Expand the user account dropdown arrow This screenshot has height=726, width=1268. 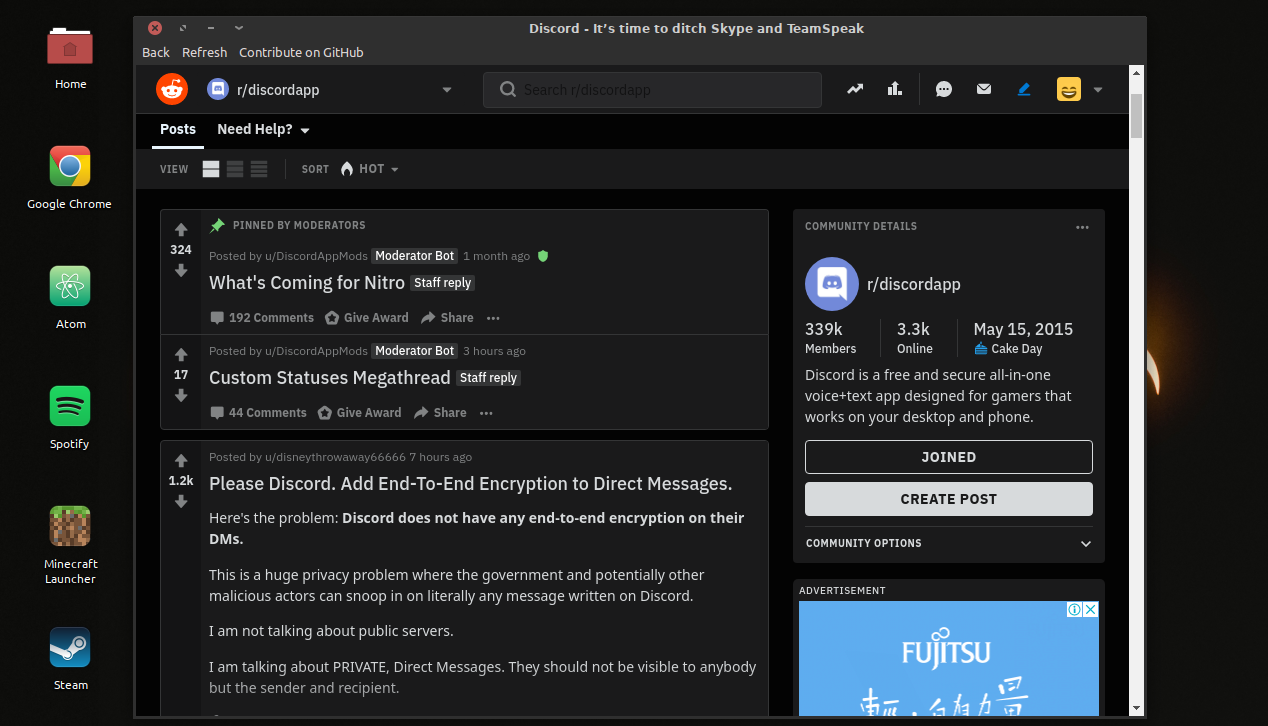click(1098, 89)
